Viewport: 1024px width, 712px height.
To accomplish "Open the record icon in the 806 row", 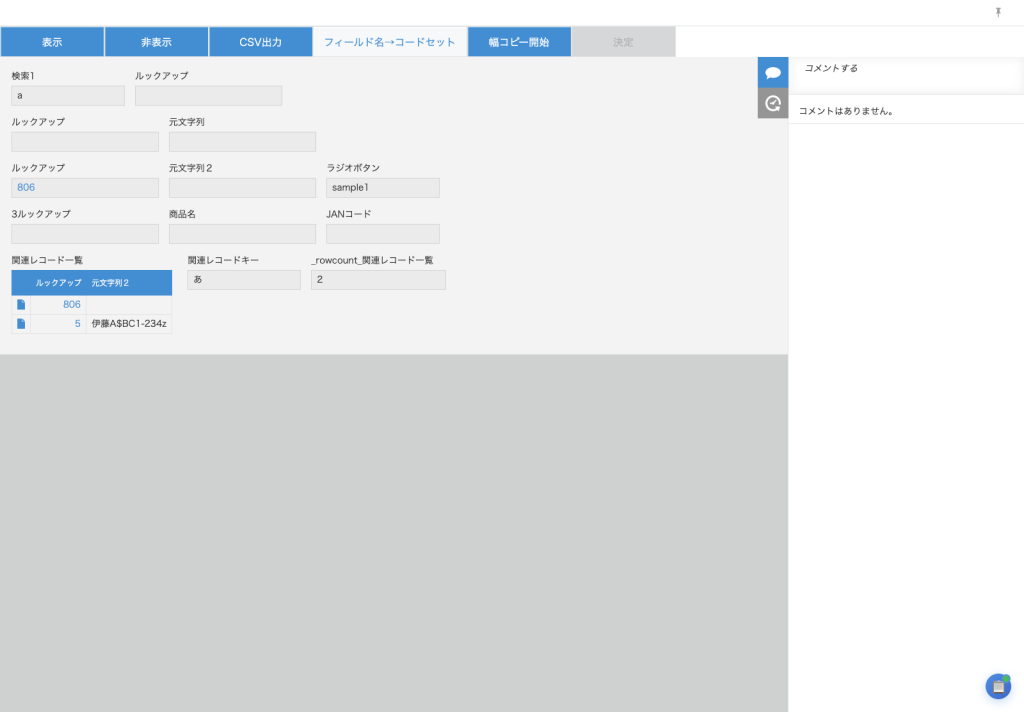I will click(x=21, y=305).
